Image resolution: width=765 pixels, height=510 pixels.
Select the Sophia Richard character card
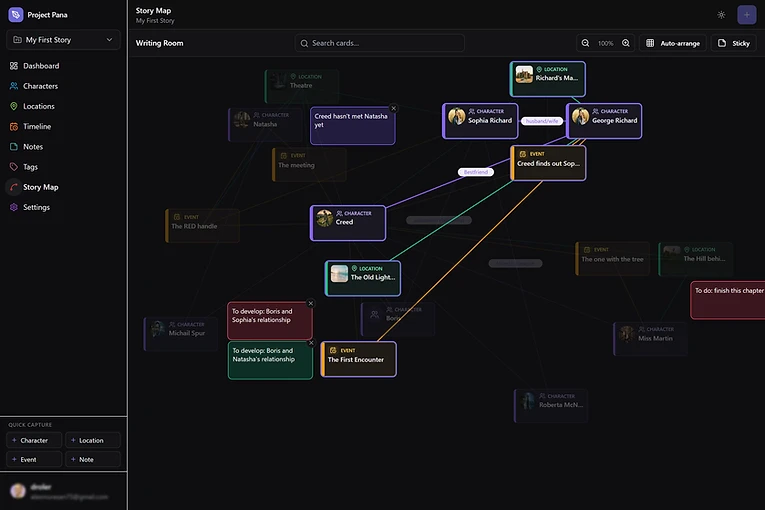click(x=480, y=121)
